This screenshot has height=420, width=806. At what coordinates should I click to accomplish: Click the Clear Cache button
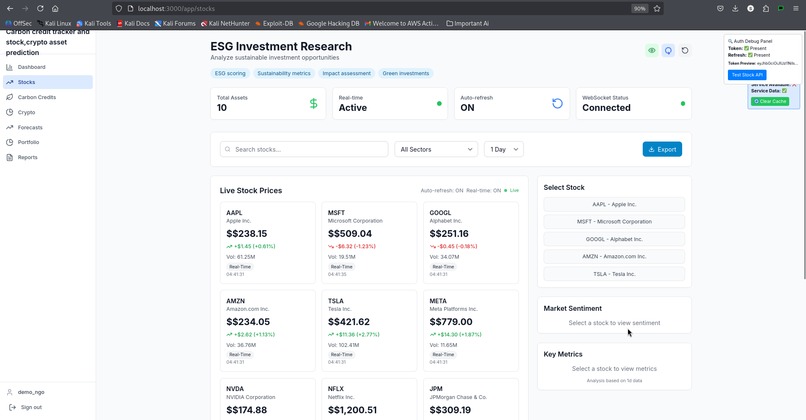coord(770,101)
